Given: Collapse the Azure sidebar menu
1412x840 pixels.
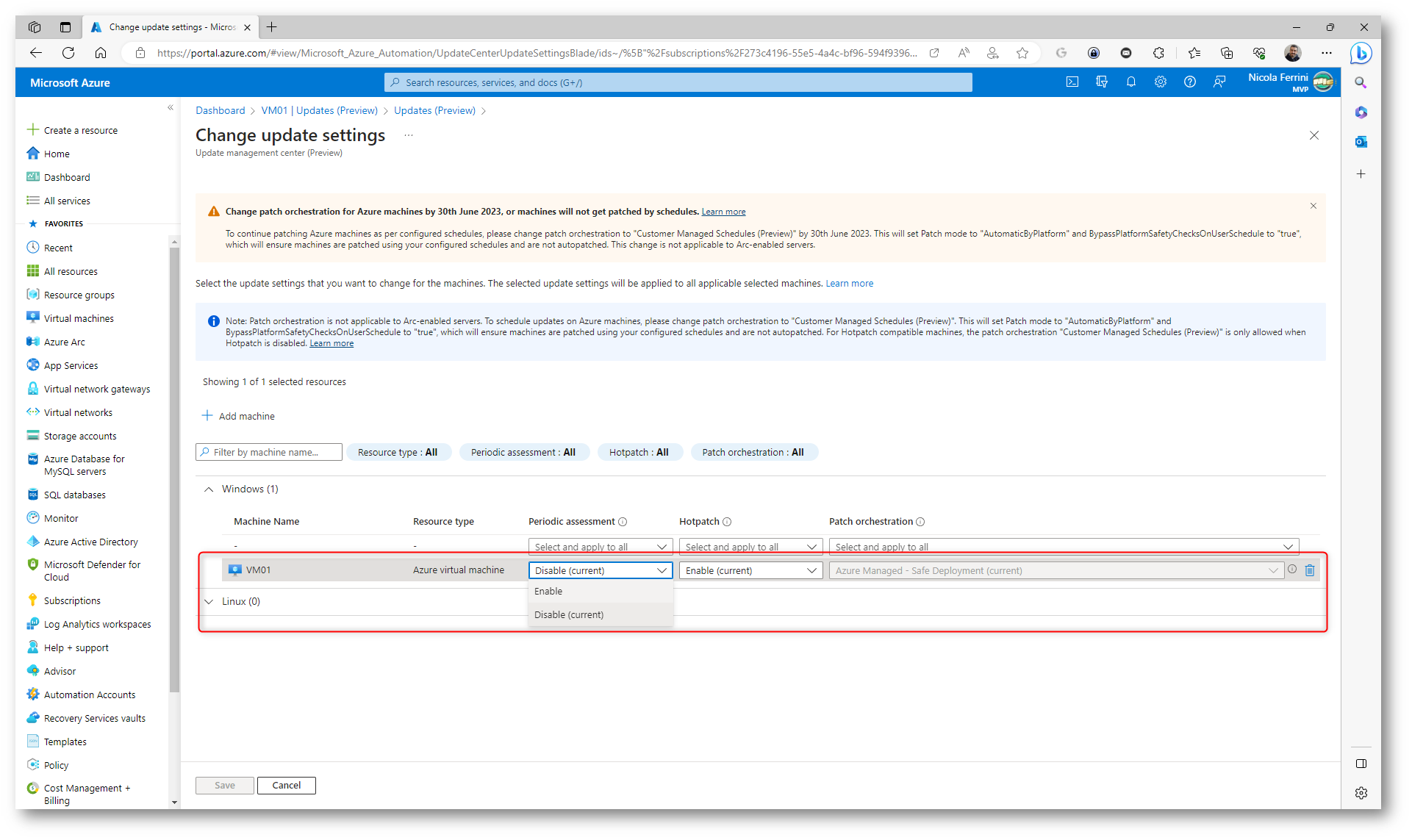Looking at the screenshot, I should click(x=171, y=108).
